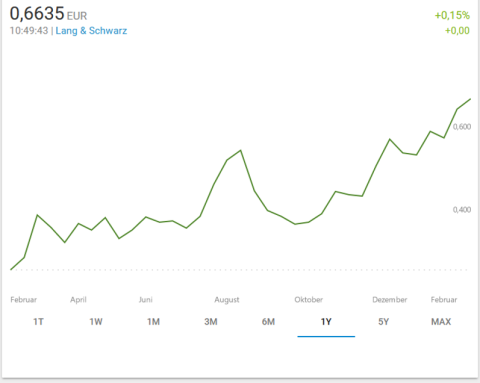Screen dimensions: 480x383
Task: Switch to the 6M chart view
Action: pyautogui.click(x=269, y=322)
